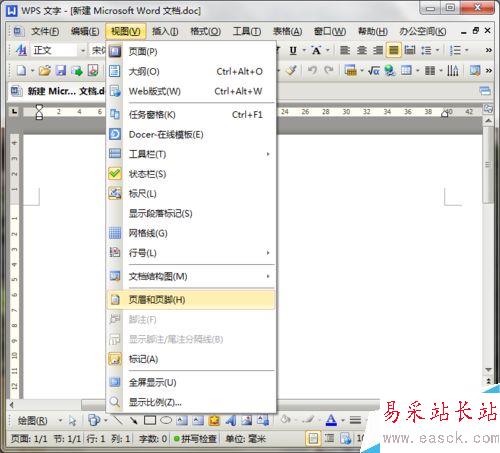
Task: Open the Format menu
Action: click(205, 31)
